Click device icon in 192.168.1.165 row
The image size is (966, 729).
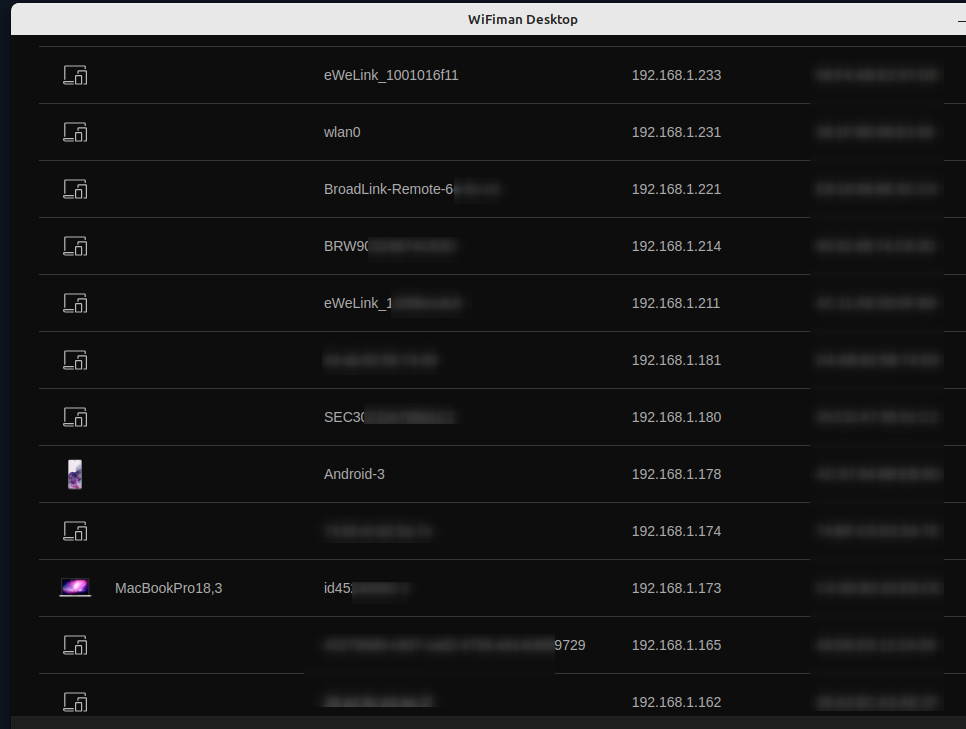click(x=75, y=645)
